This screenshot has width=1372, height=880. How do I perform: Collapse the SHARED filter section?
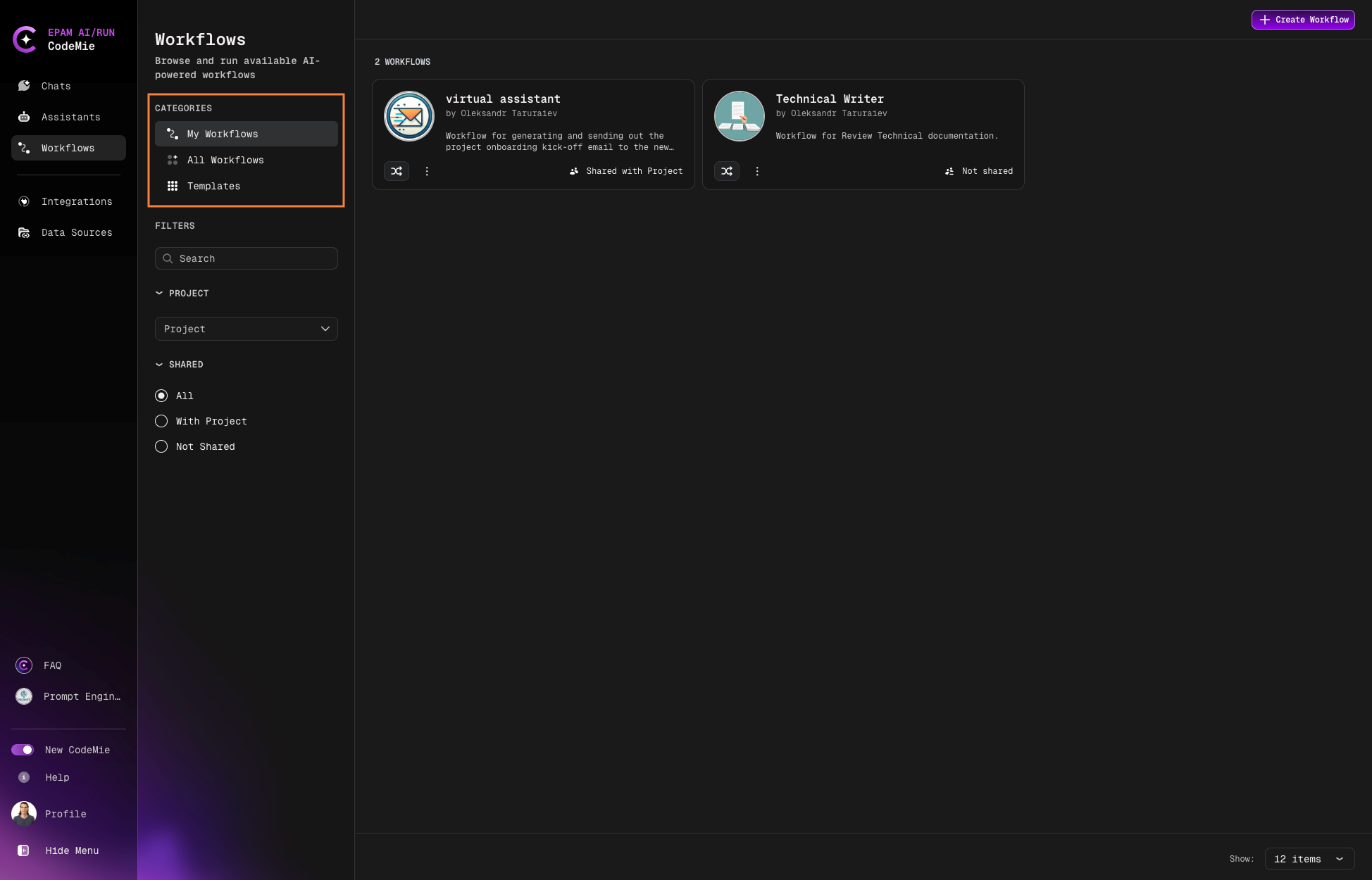pos(158,364)
